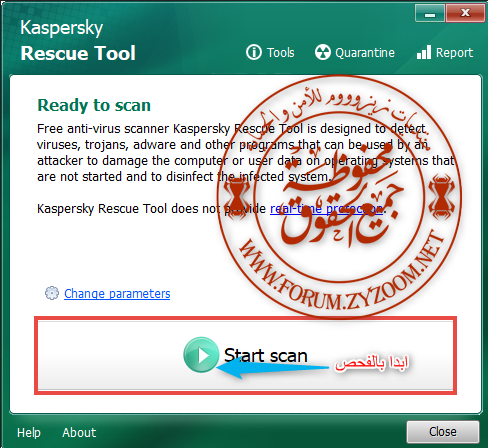Click the gear icon beside Change parameters
Screen dimensions: 488x448
coord(52,293)
